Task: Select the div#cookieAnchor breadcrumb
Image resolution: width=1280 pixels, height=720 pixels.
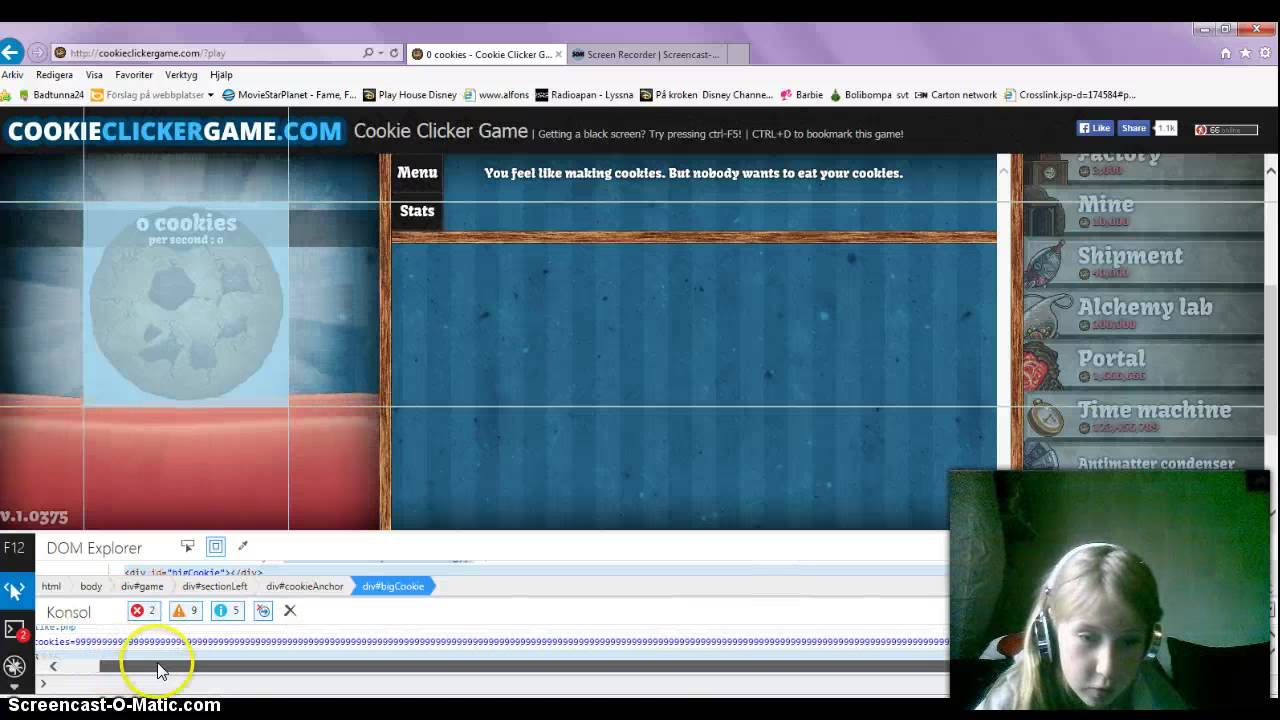Action: 304,586
